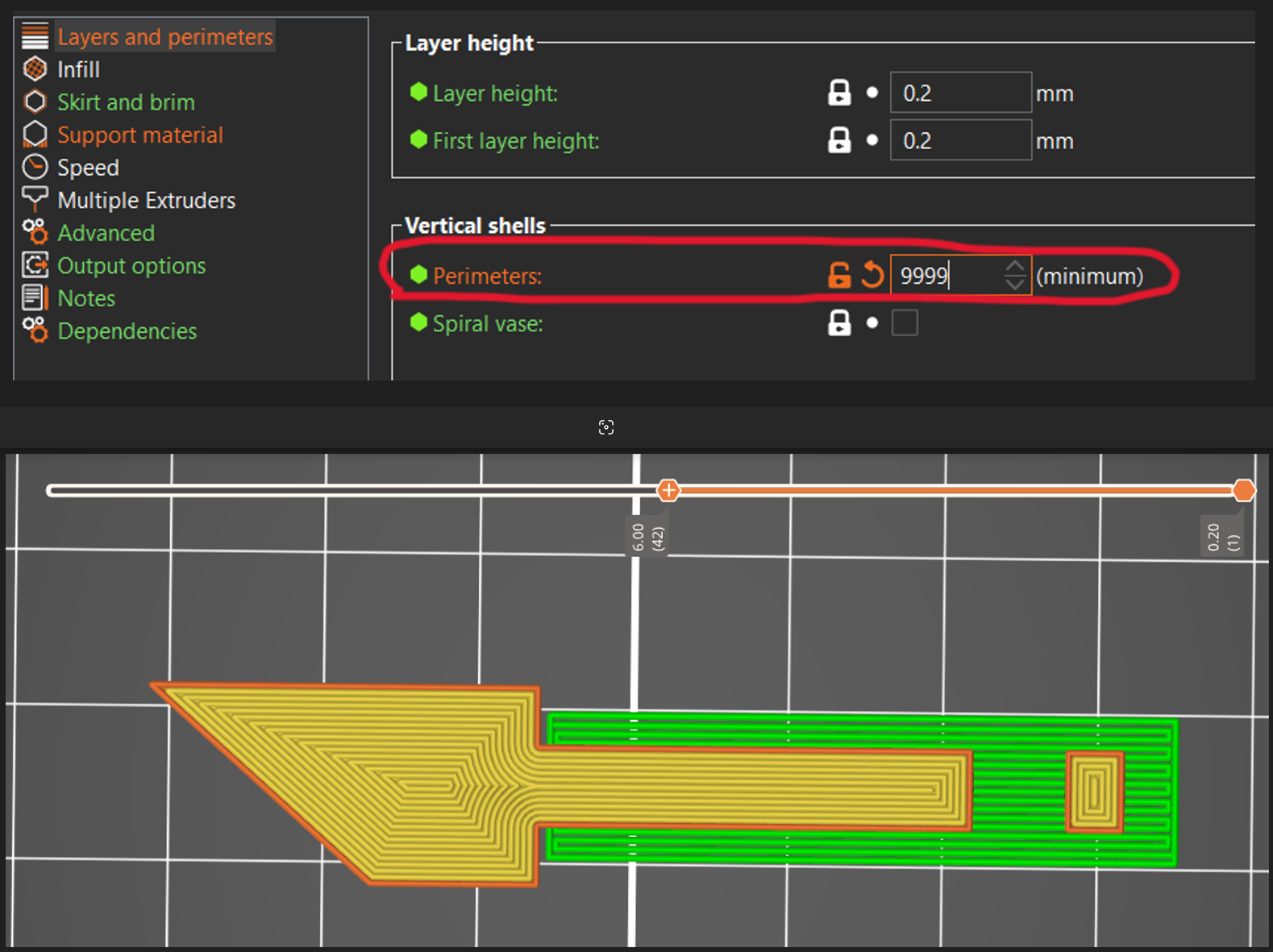Enable the Spiral vase checkbox
The width and height of the screenshot is (1273, 952).
[x=905, y=323]
